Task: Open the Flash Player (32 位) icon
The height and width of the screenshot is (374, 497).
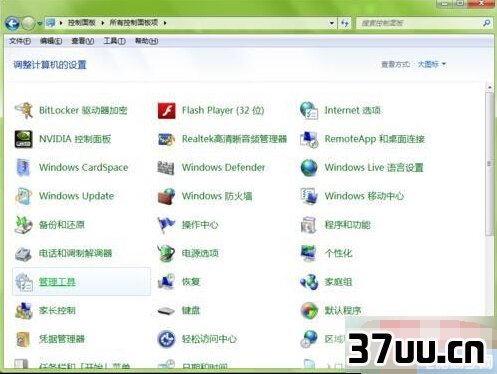Action: 166,110
